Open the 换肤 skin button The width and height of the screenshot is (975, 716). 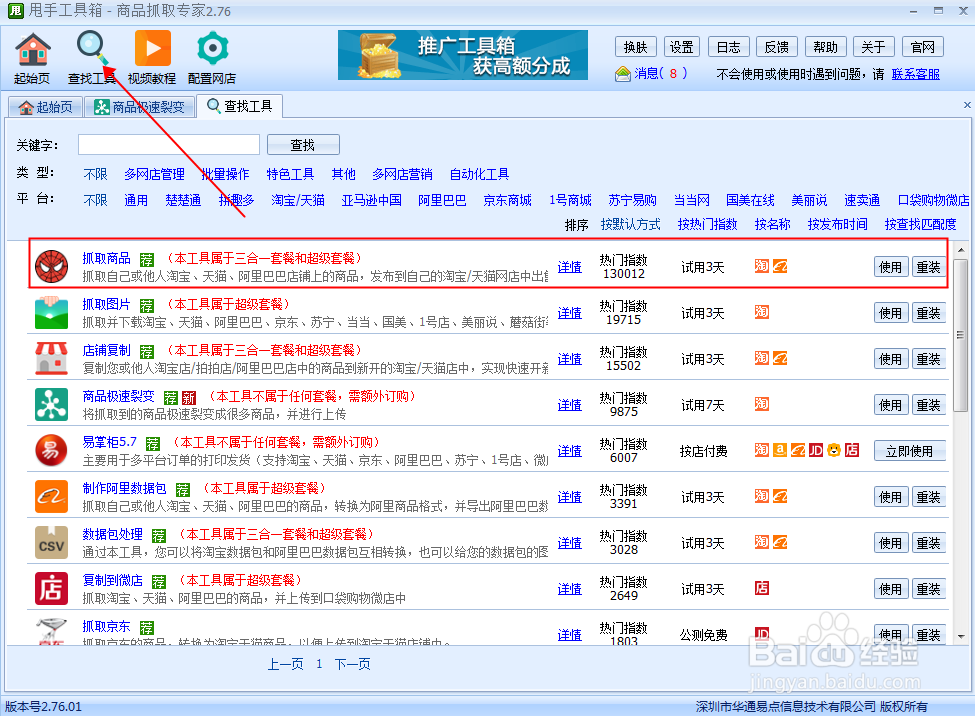(635, 47)
